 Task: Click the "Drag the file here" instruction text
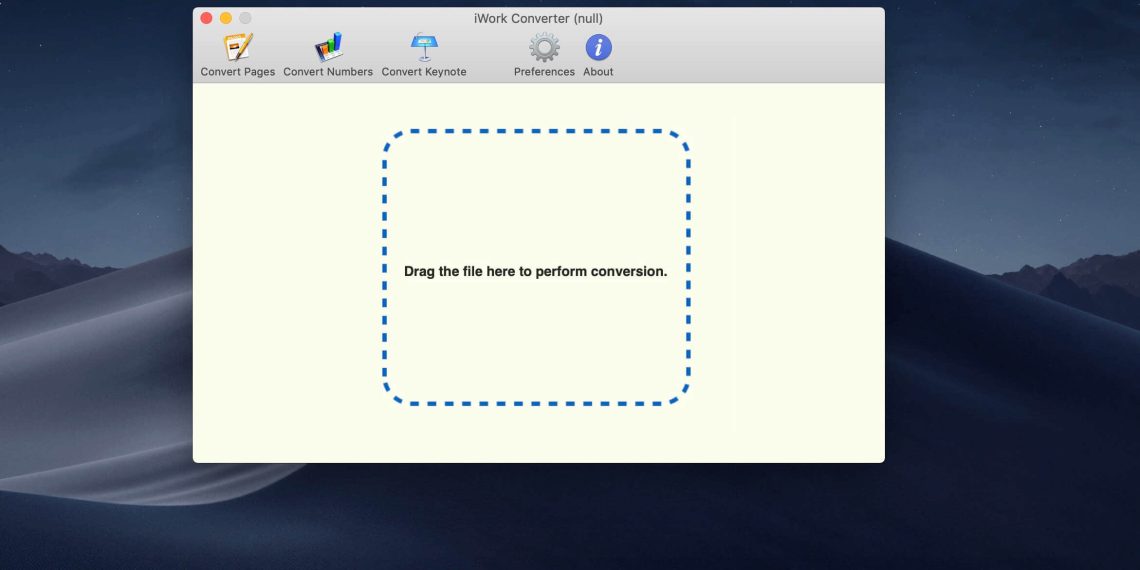pos(535,271)
